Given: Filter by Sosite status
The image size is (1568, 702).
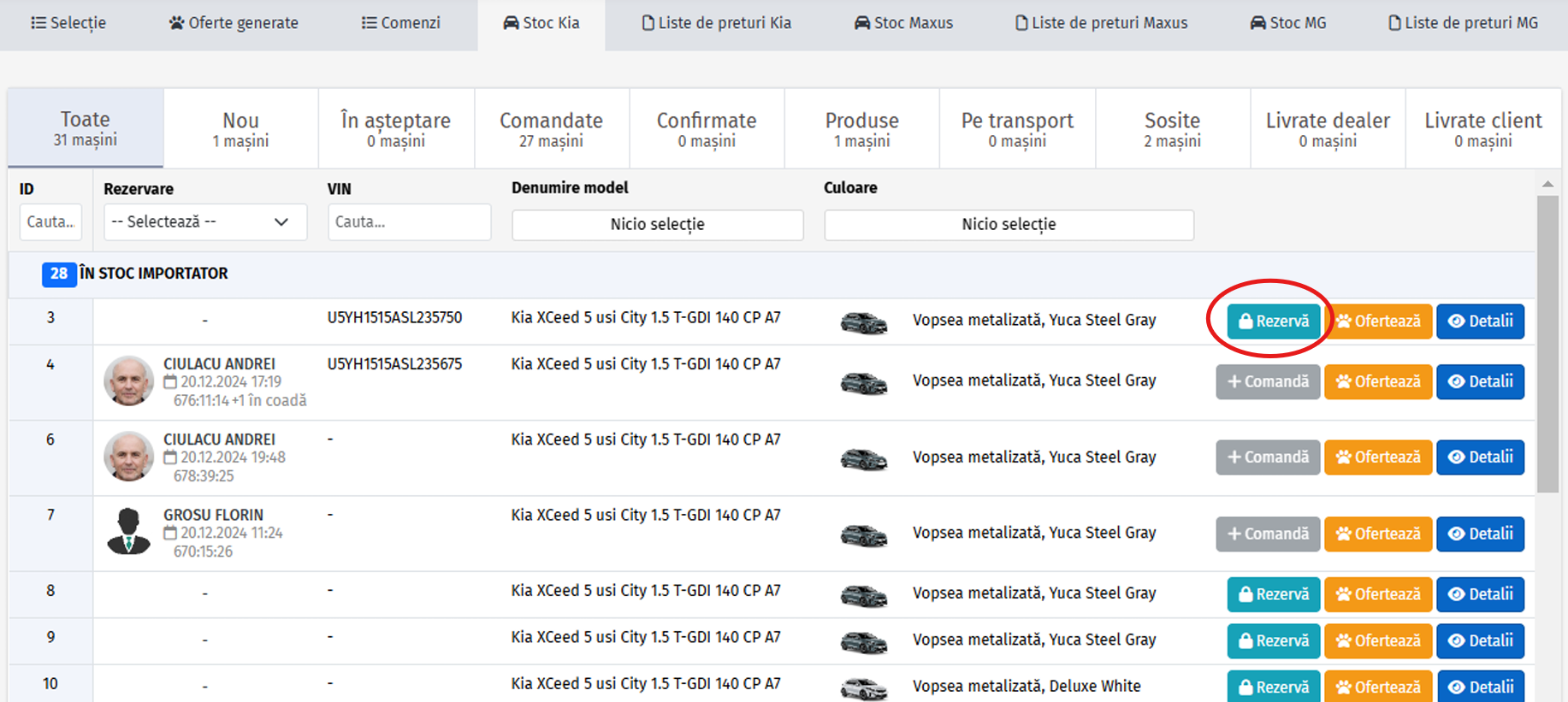Looking at the screenshot, I should point(1173,128).
